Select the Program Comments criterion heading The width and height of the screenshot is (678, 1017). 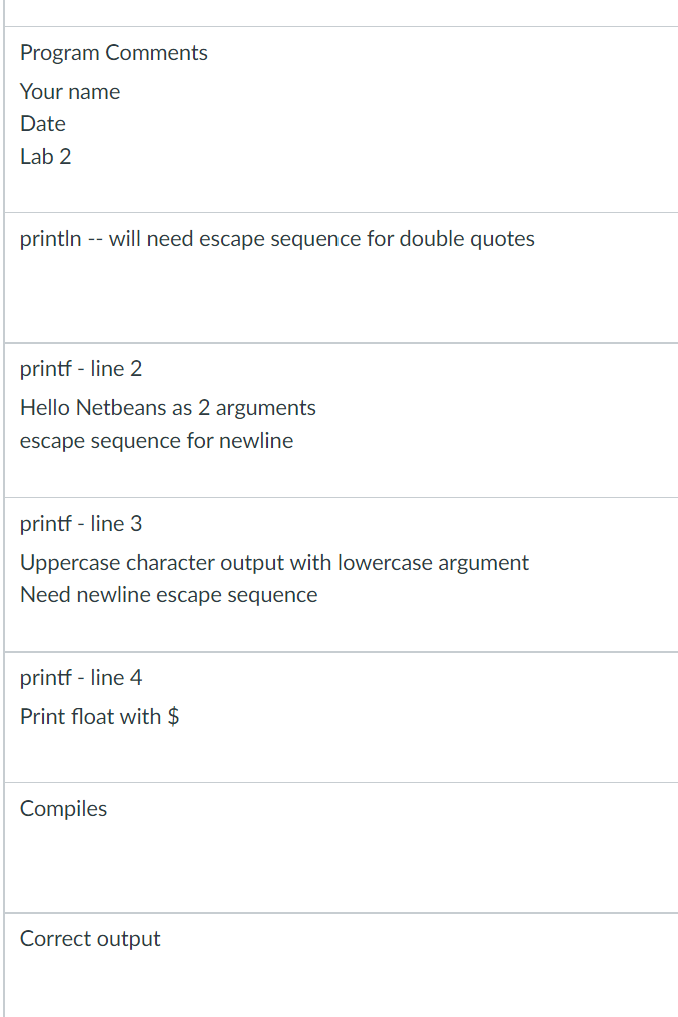click(x=114, y=53)
